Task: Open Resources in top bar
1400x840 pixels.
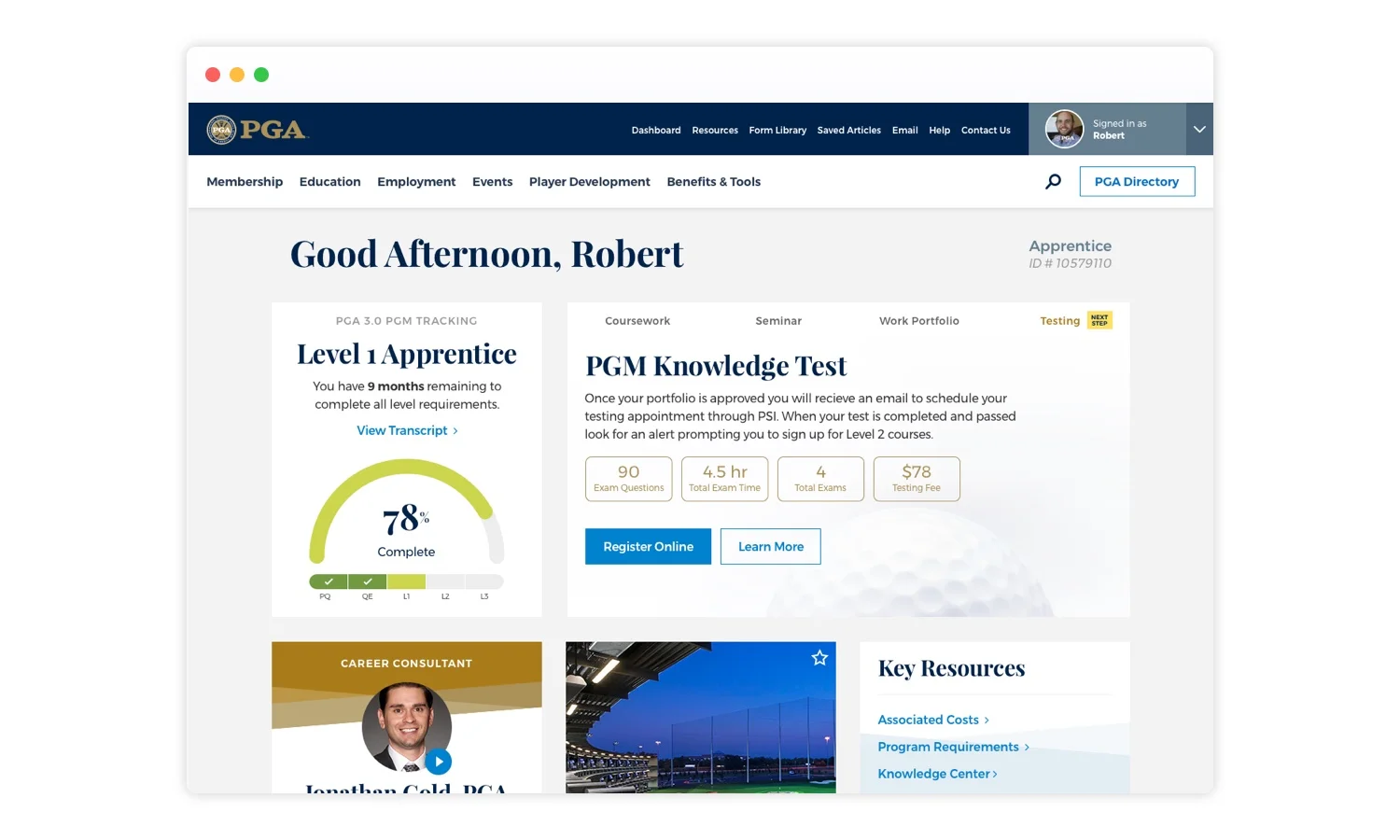Action: click(x=715, y=131)
